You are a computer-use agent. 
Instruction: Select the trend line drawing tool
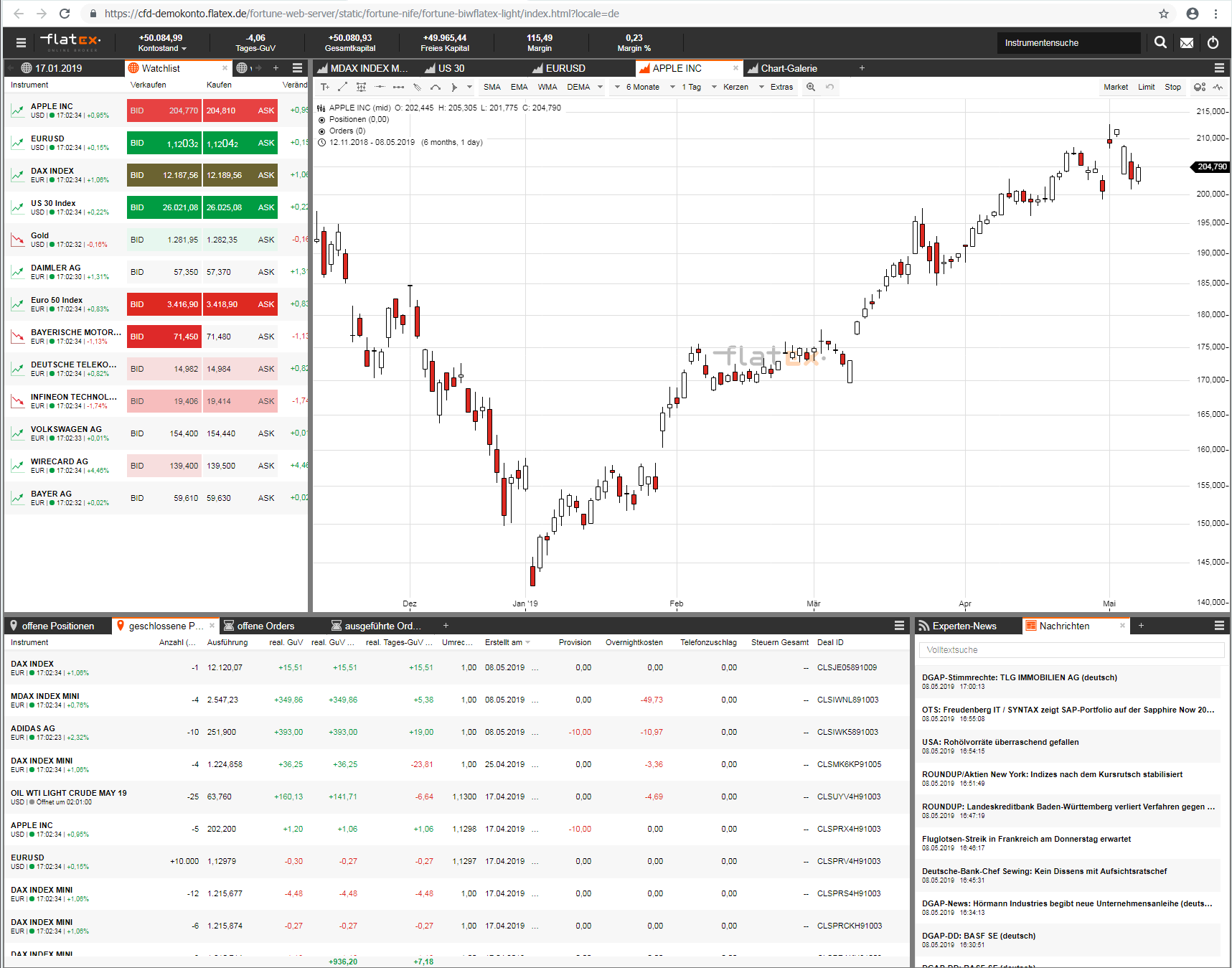click(x=342, y=87)
